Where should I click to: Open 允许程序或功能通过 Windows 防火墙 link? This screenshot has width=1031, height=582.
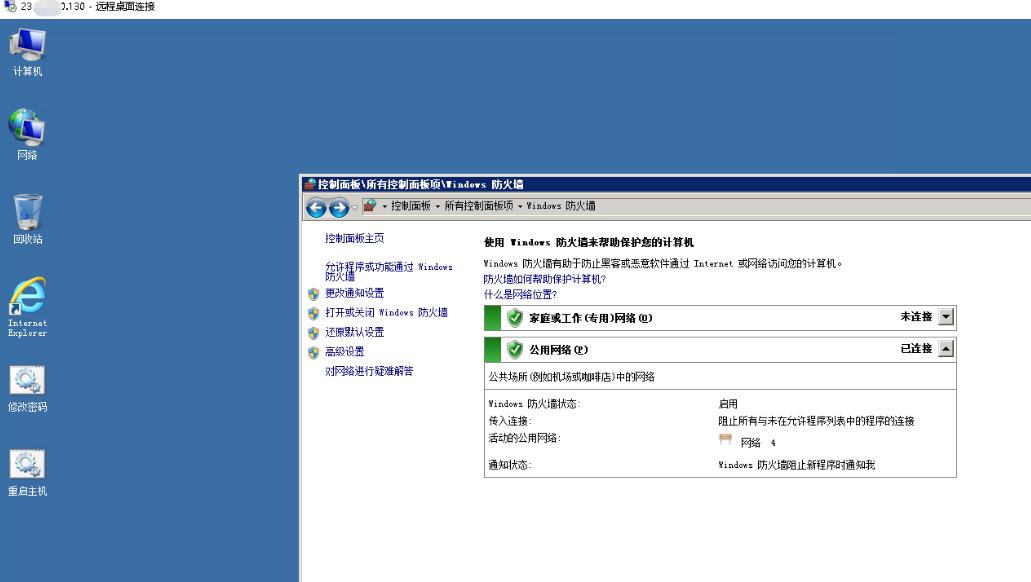tap(389, 272)
